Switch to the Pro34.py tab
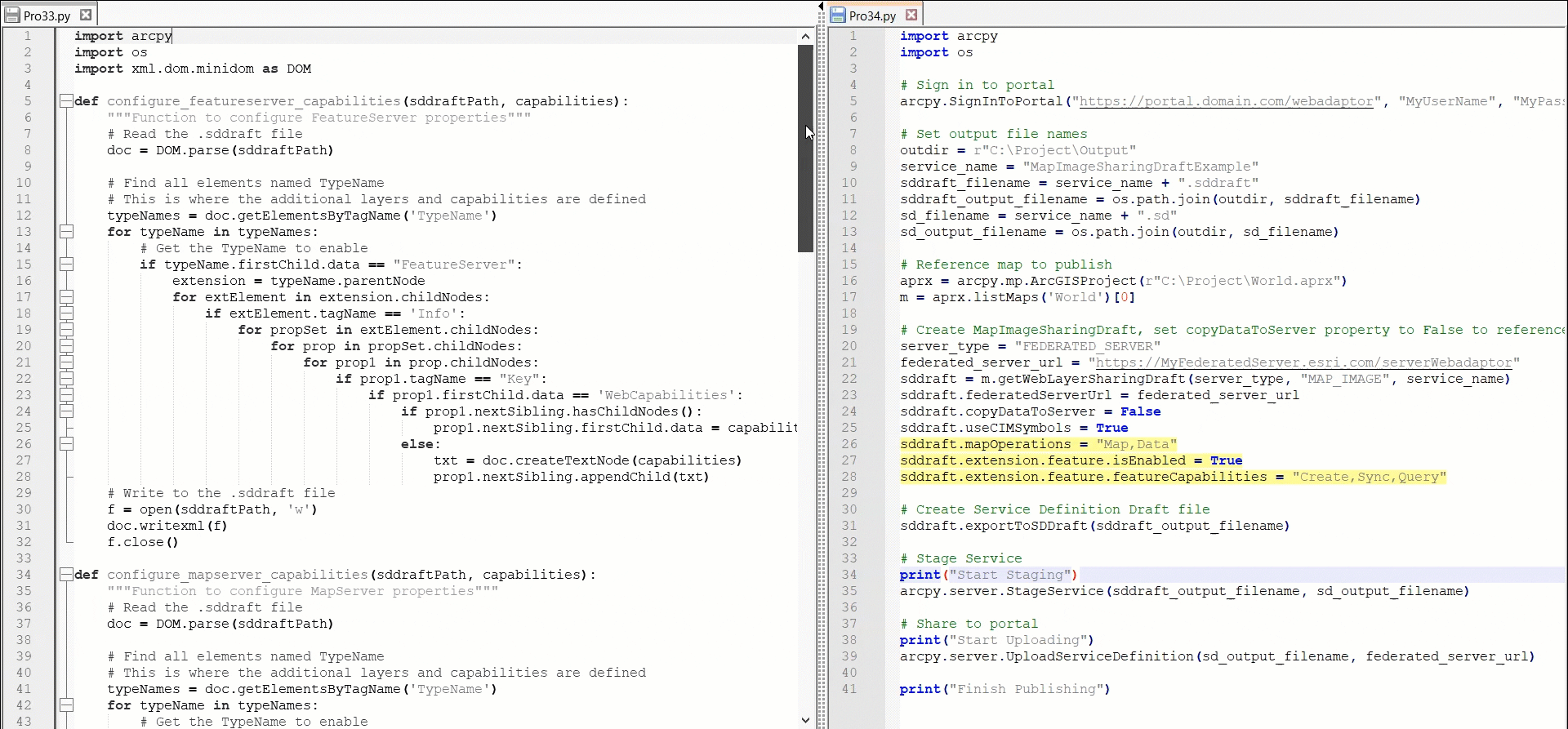The image size is (1568, 729). coord(873,16)
